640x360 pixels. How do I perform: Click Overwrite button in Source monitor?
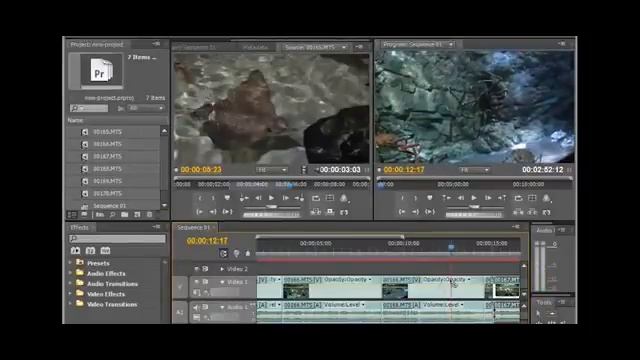coord(330,212)
